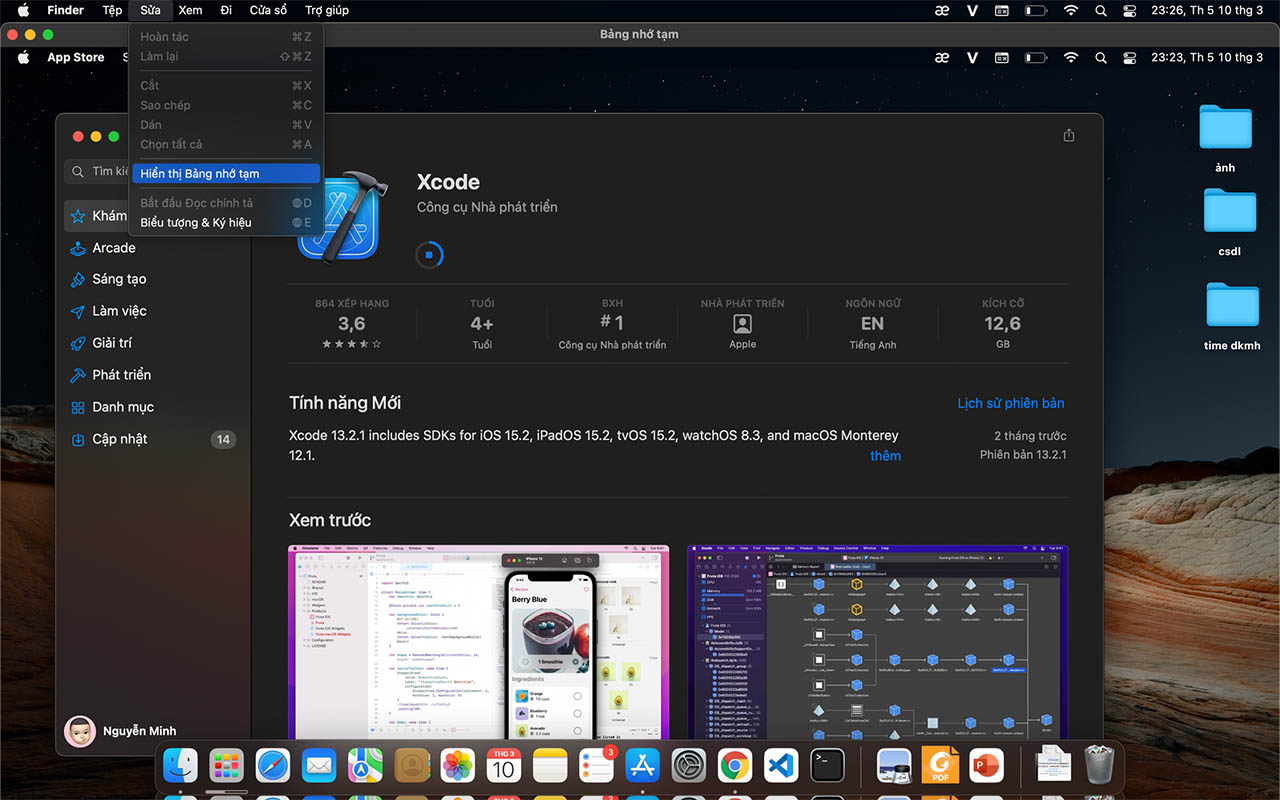Screen dimensions: 1280x800
Task: Select Giải trí in the App Store sidebar
Action: pyautogui.click(x=112, y=343)
